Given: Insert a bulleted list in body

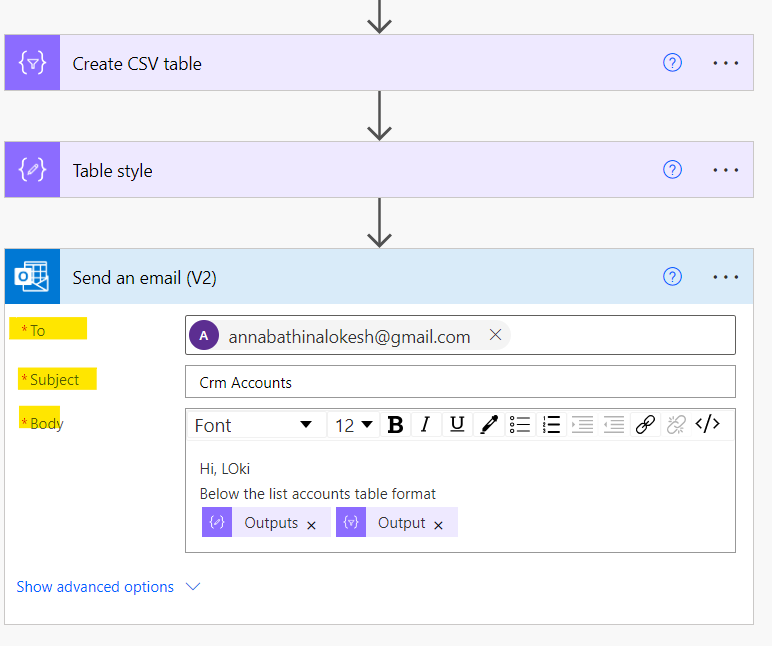Looking at the screenshot, I should pos(520,424).
